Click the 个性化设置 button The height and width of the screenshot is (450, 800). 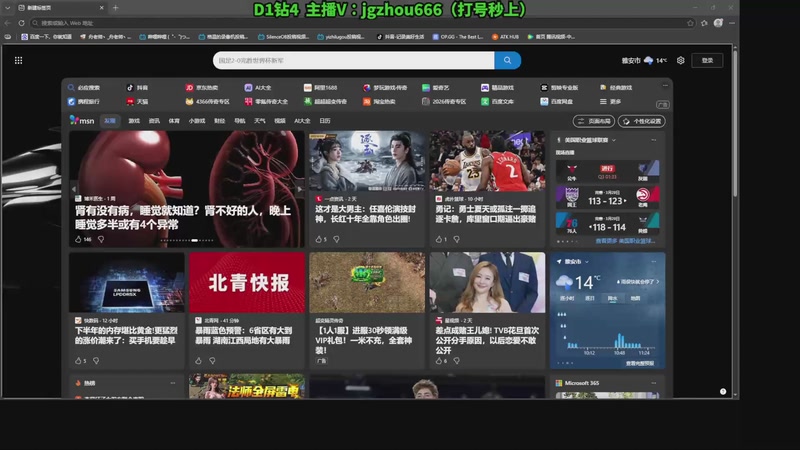[642, 121]
